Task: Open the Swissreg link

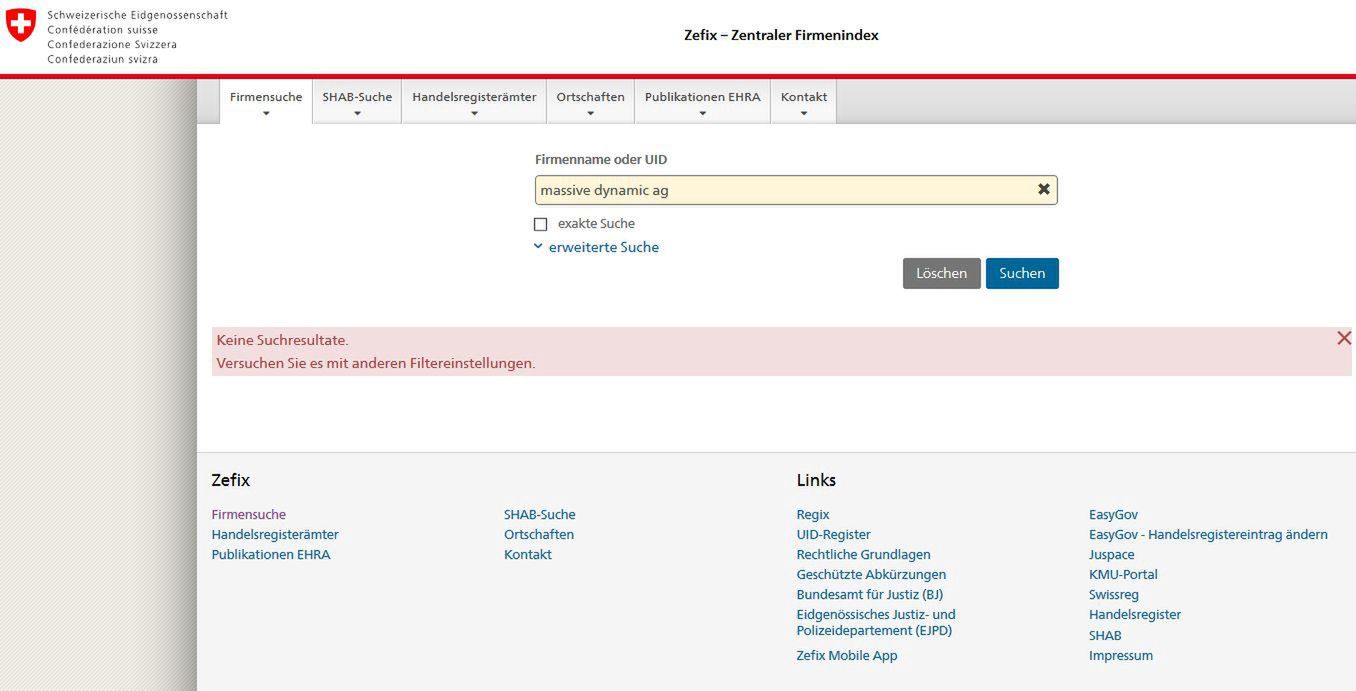Action: tap(1114, 595)
